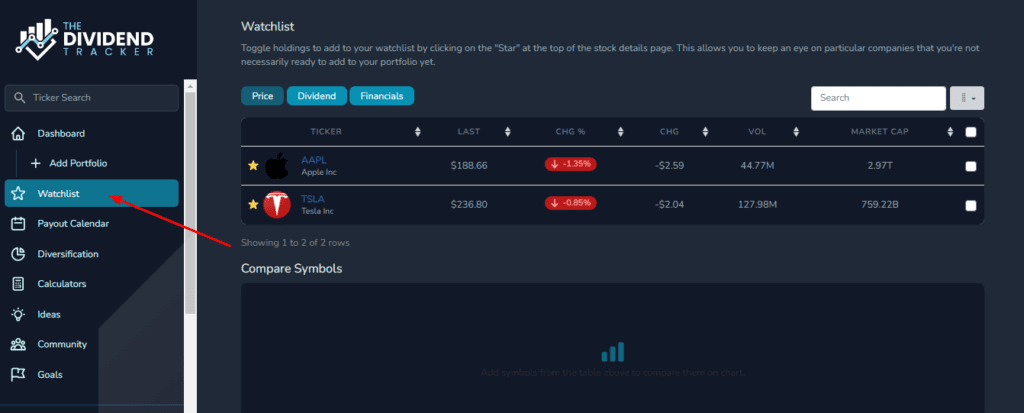Click the Showing 1 to 2 rows text
Image resolution: width=1024 pixels, height=413 pixels.
[295, 242]
